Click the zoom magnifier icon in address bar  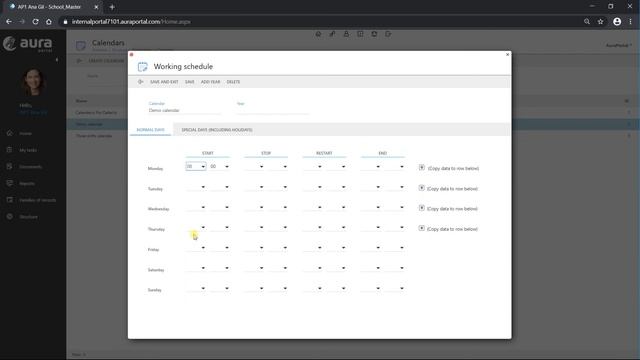(587, 22)
